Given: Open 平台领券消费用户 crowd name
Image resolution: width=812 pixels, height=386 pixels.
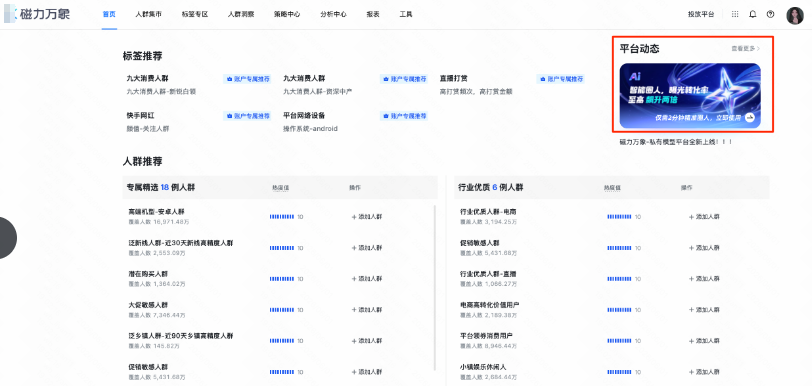Looking at the screenshot, I should click(x=486, y=336).
